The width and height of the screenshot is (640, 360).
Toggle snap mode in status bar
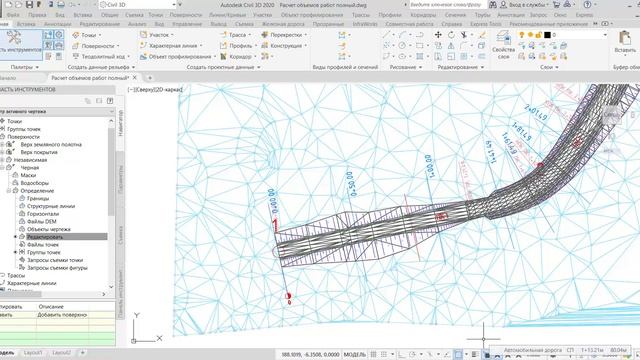coord(383,354)
